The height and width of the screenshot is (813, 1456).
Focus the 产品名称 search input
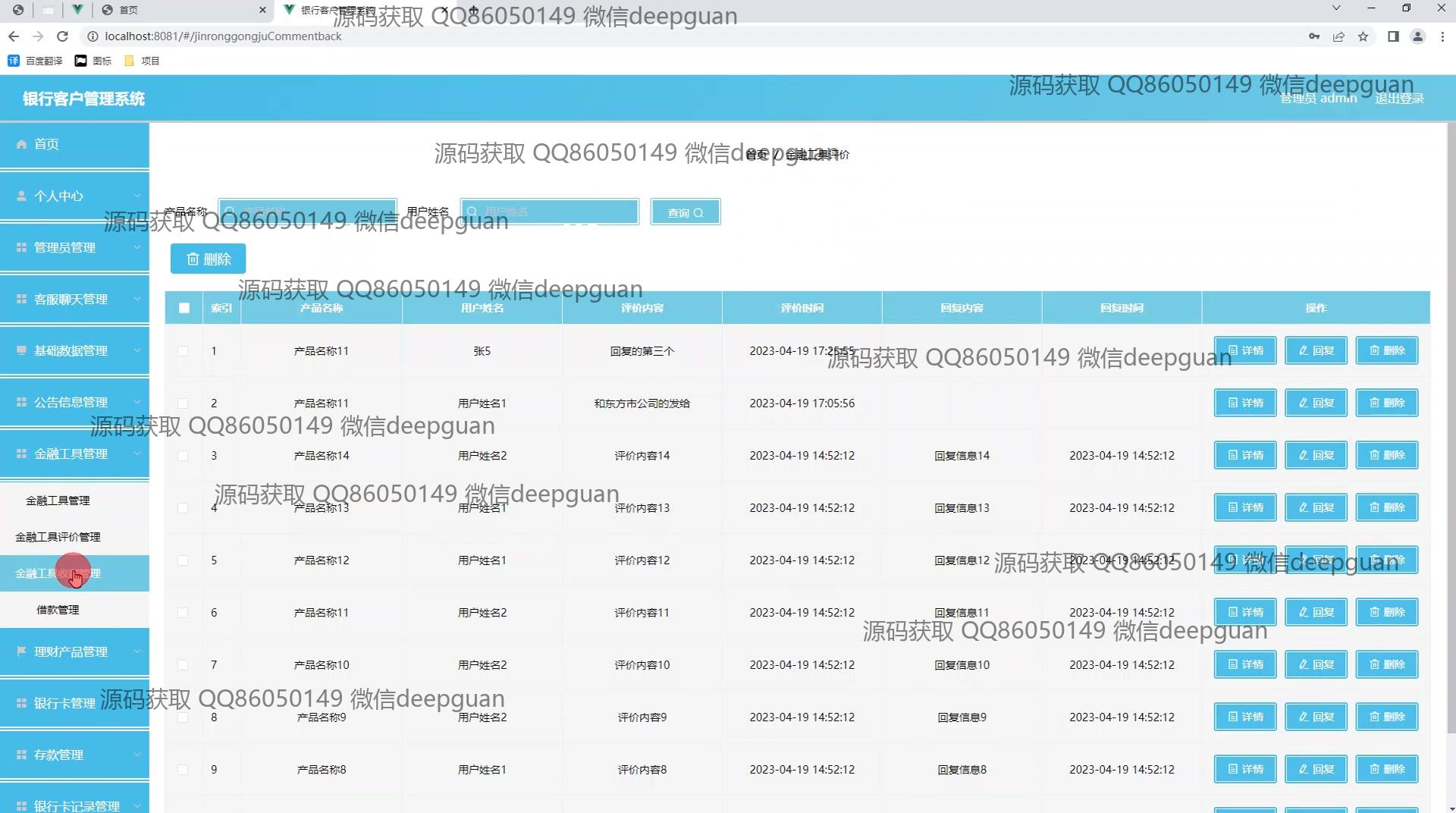point(307,212)
